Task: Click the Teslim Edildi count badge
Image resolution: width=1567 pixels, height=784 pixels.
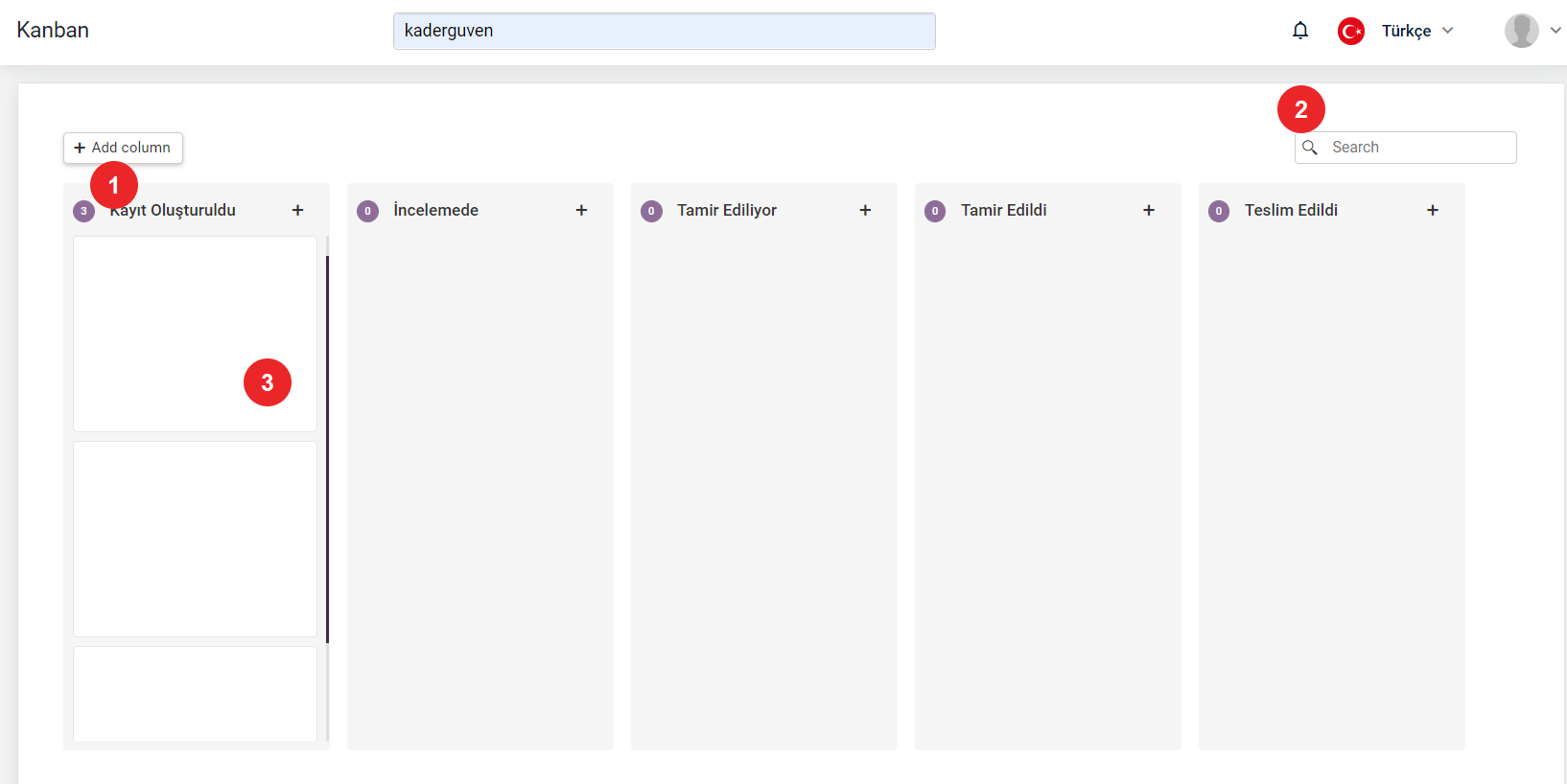Action: [x=1219, y=211]
